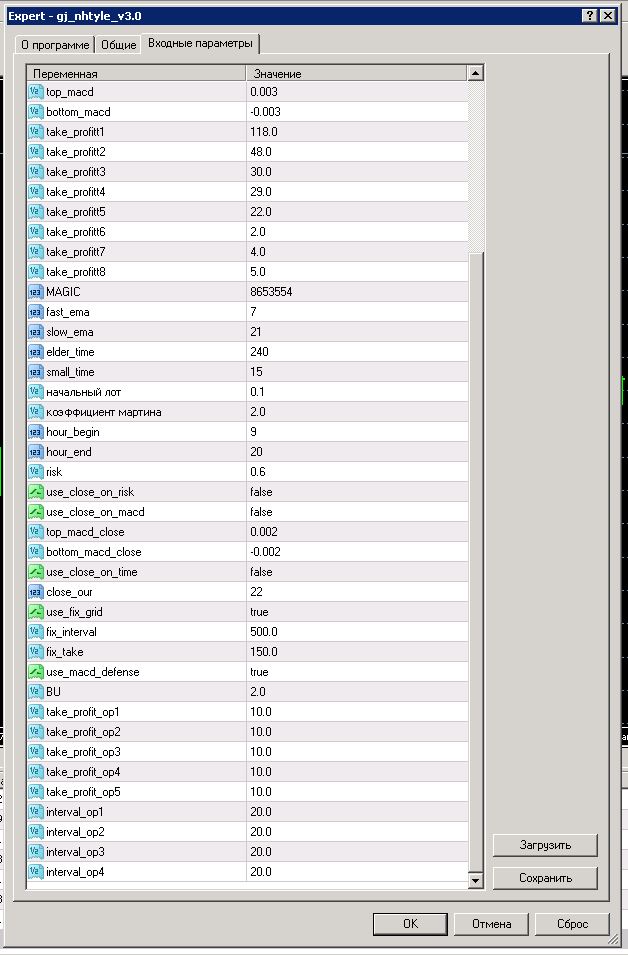The width and height of the screenshot is (628, 956).
Task: Select the Входные параметры tab
Action: coord(201,43)
